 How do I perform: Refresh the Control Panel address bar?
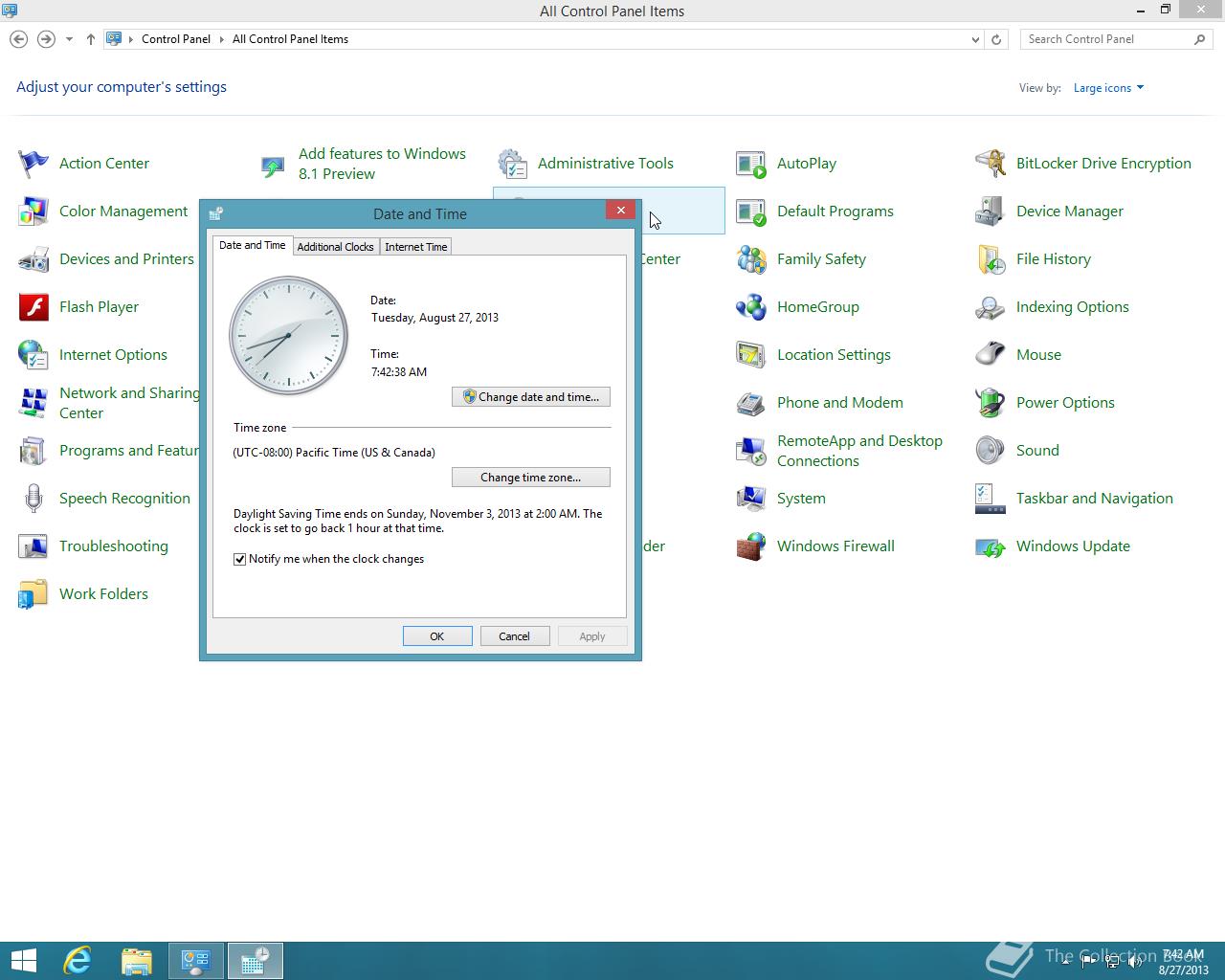(x=996, y=39)
